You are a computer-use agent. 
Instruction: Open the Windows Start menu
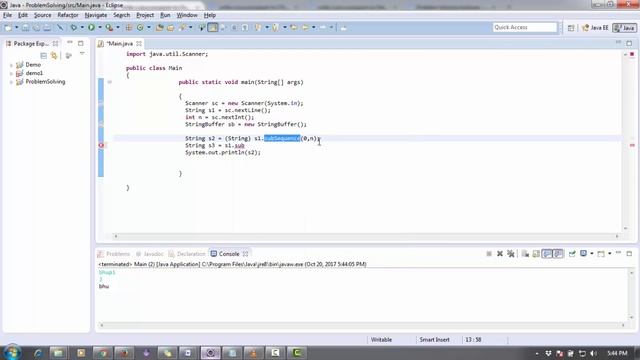click(x=12, y=353)
